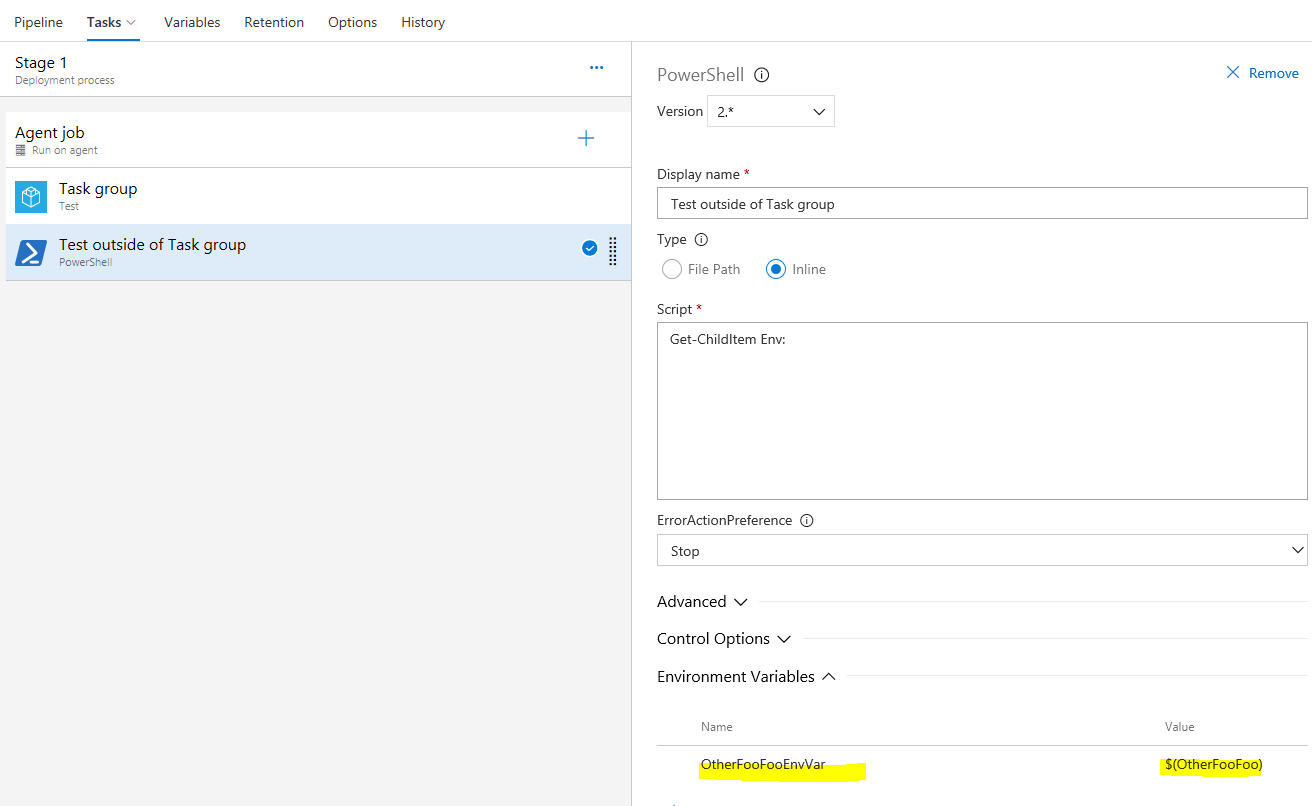
Task: Open the History tab
Action: (x=423, y=22)
